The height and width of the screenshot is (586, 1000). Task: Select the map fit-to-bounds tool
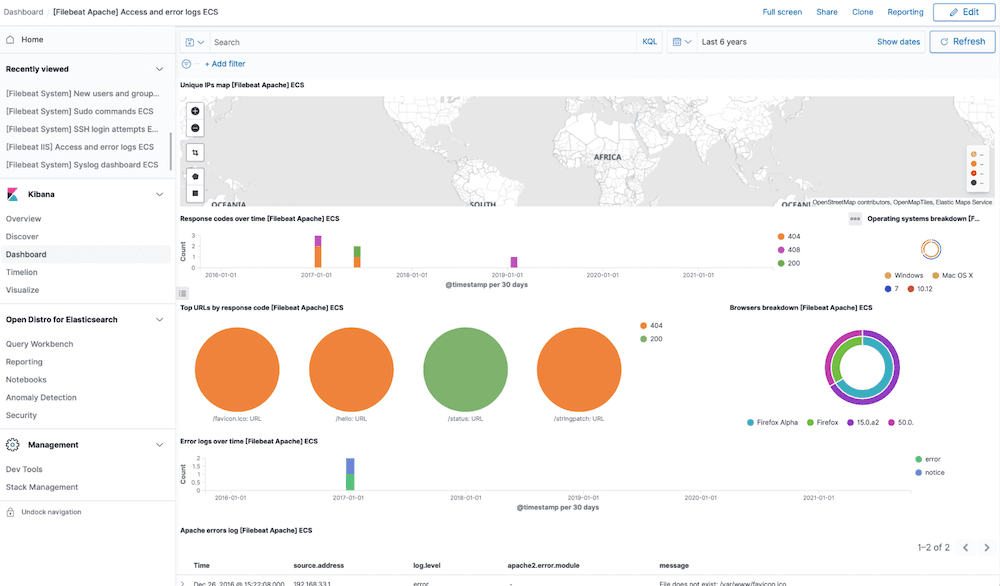point(195,151)
